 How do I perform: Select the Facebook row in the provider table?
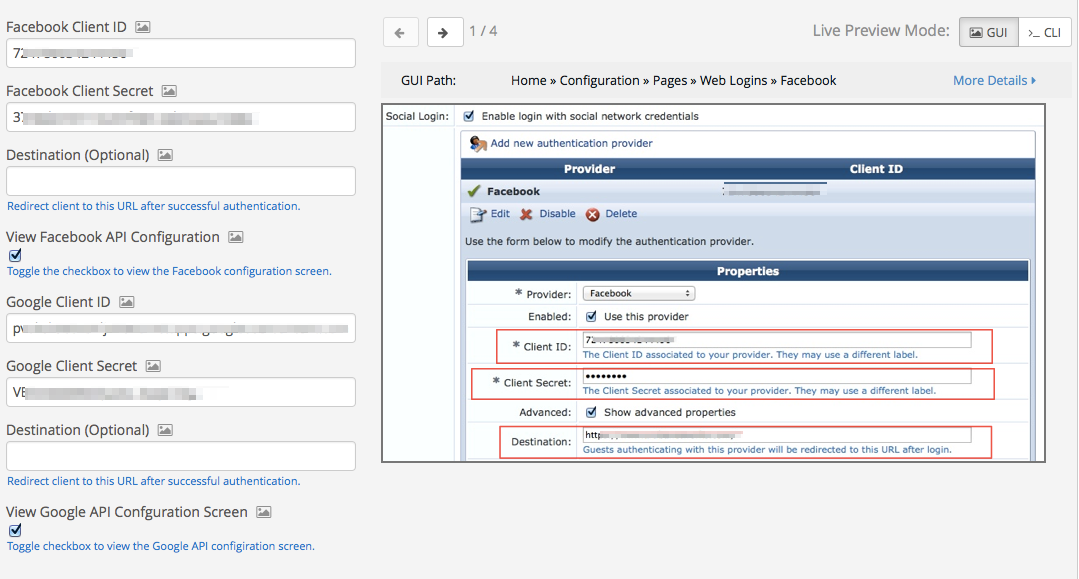(748, 191)
